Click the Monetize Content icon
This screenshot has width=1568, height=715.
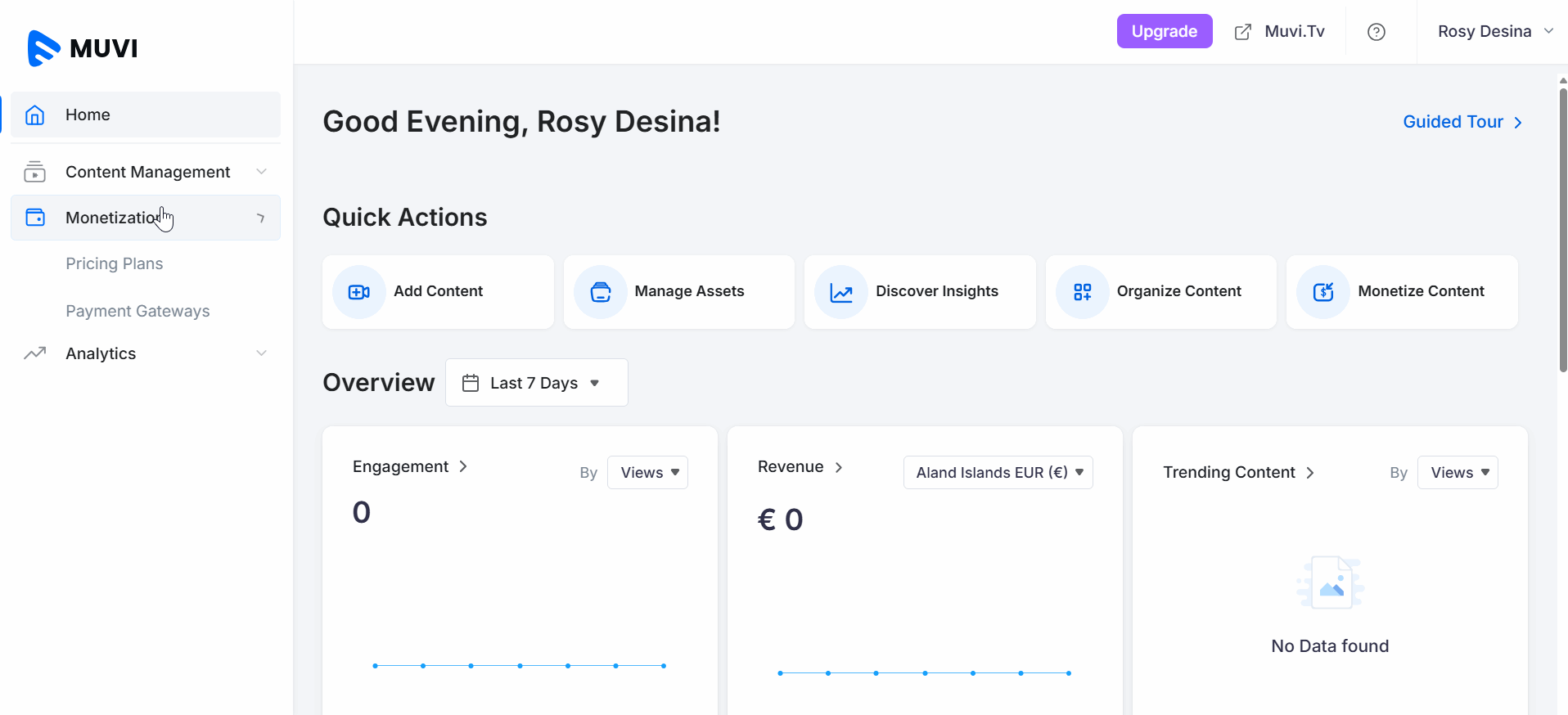tap(1322, 292)
